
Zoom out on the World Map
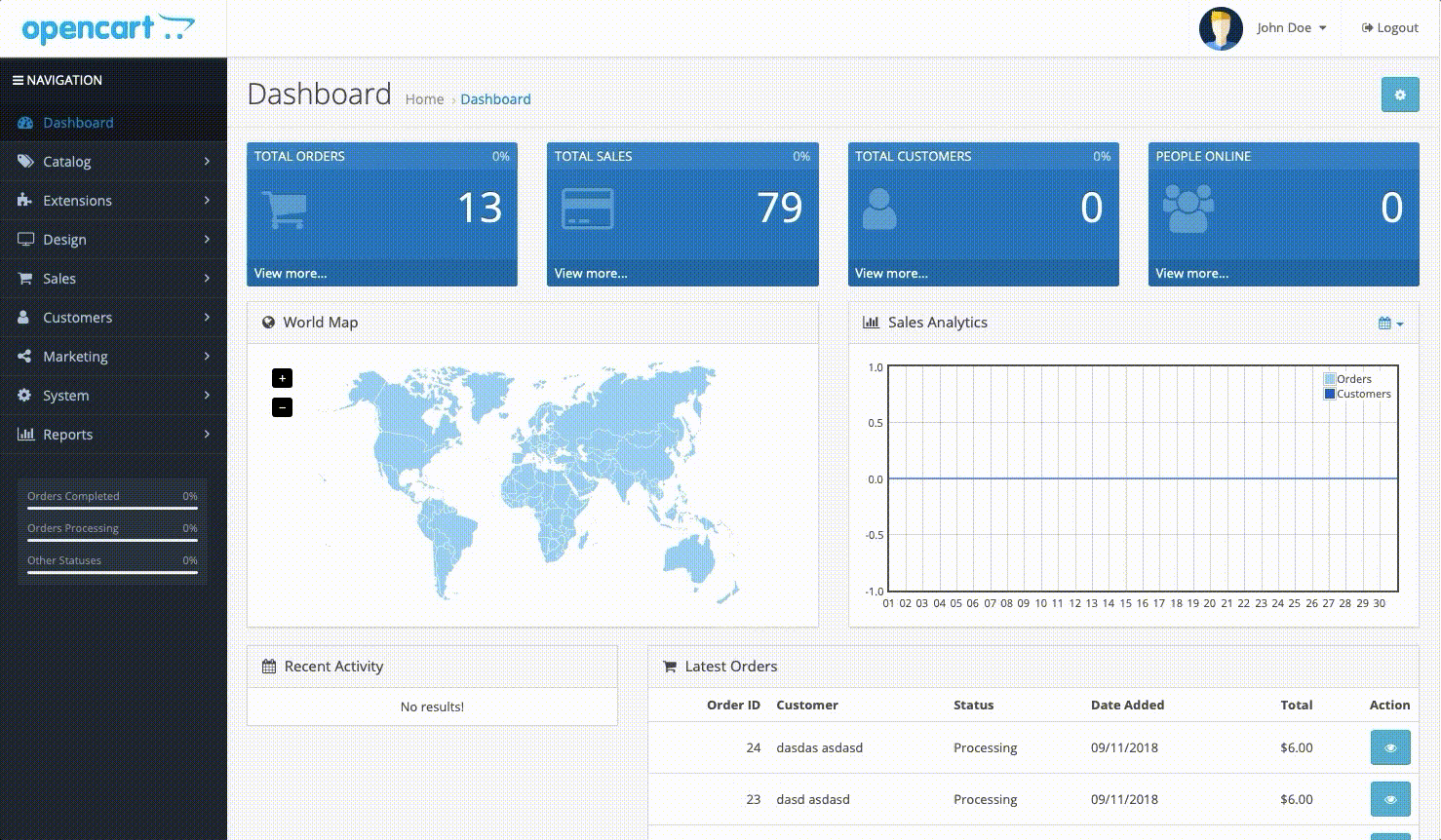tap(282, 407)
